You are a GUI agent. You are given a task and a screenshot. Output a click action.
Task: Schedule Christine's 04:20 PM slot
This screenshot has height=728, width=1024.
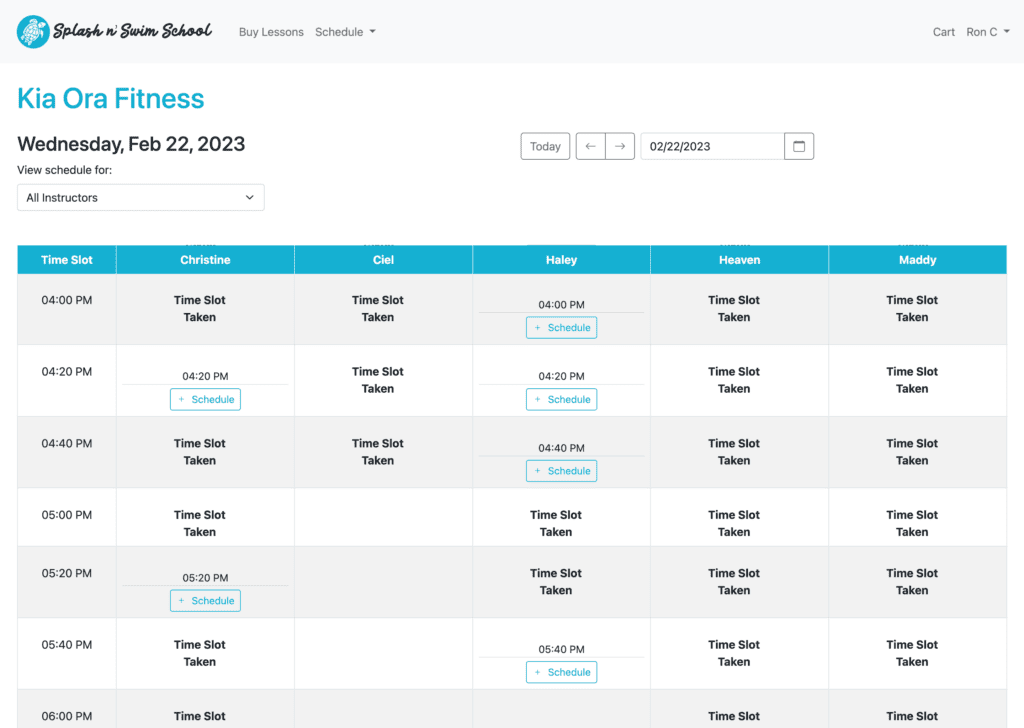pyautogui.click(x=205, y=399)
